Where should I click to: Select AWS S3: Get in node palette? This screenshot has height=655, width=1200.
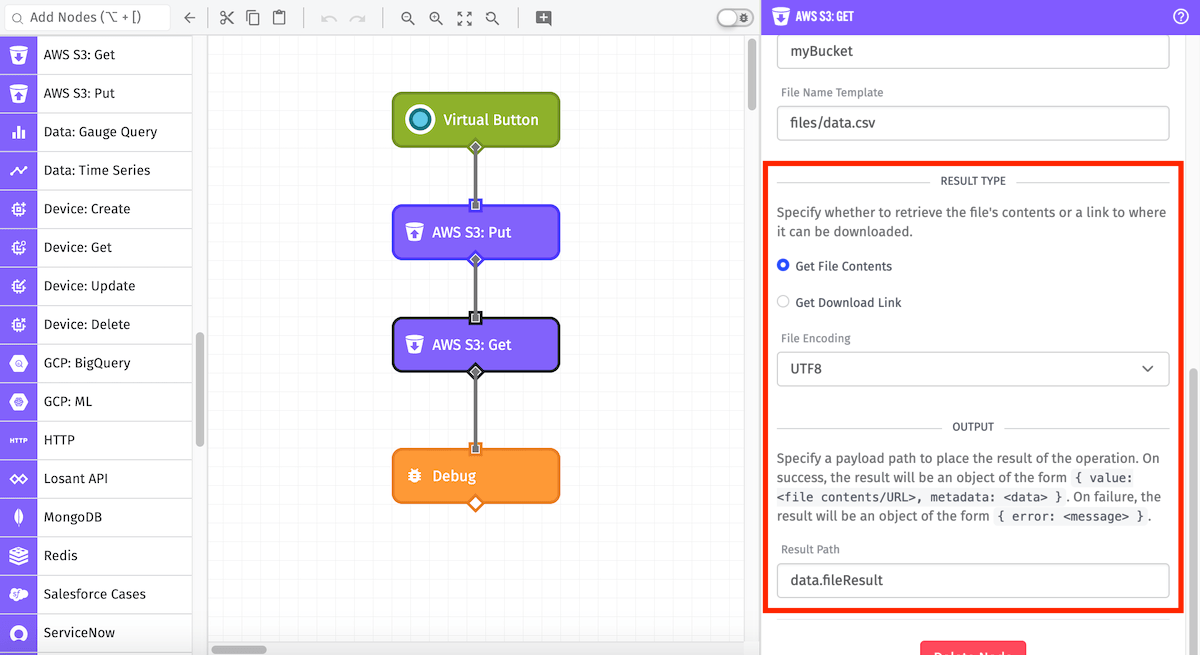click(x=96, y=55)
